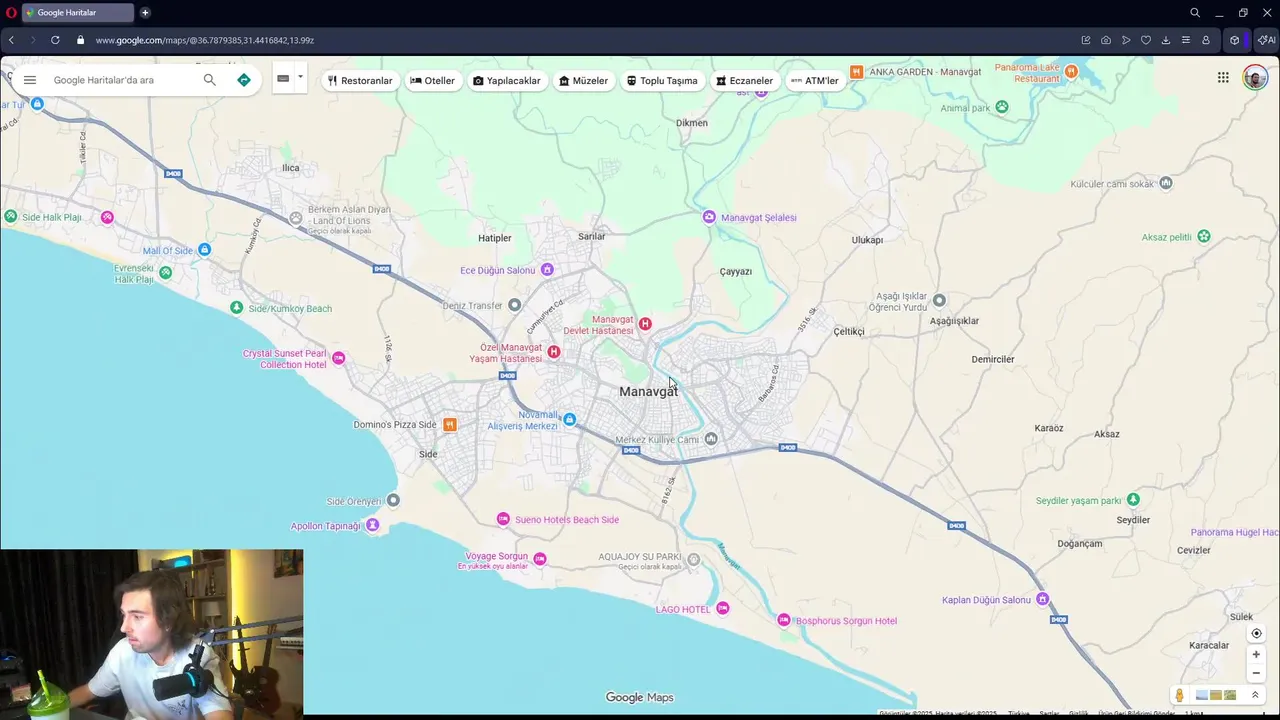Click the Ece Düğün Salonu marker
The height and width of the screenshot is (720, 1280).
click(x=547, y=269)
